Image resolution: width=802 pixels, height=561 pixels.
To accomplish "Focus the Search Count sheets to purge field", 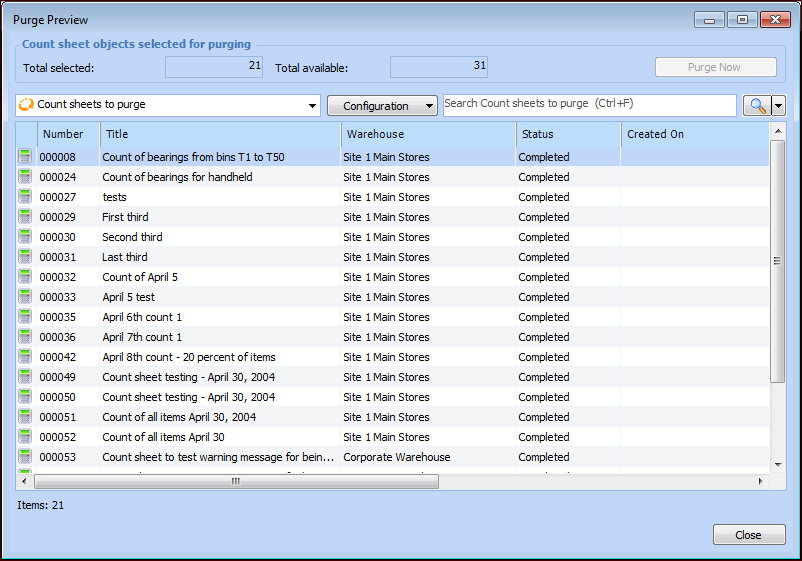I will 589,105.
